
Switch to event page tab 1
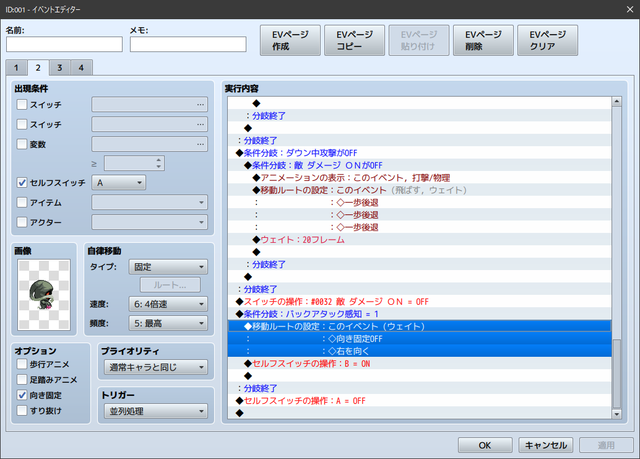(16, 68)
